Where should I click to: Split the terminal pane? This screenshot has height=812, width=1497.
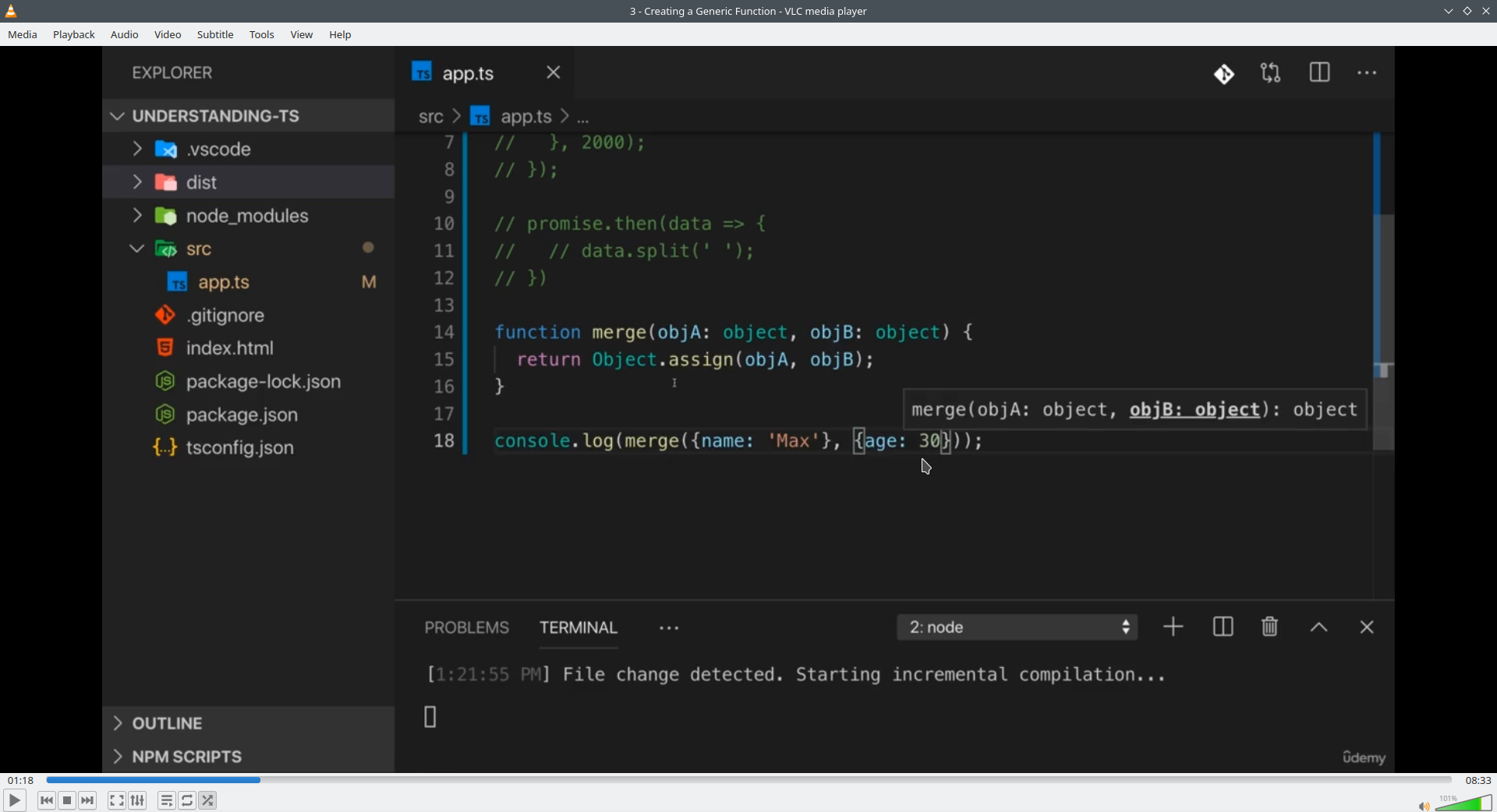point(1223,627)
